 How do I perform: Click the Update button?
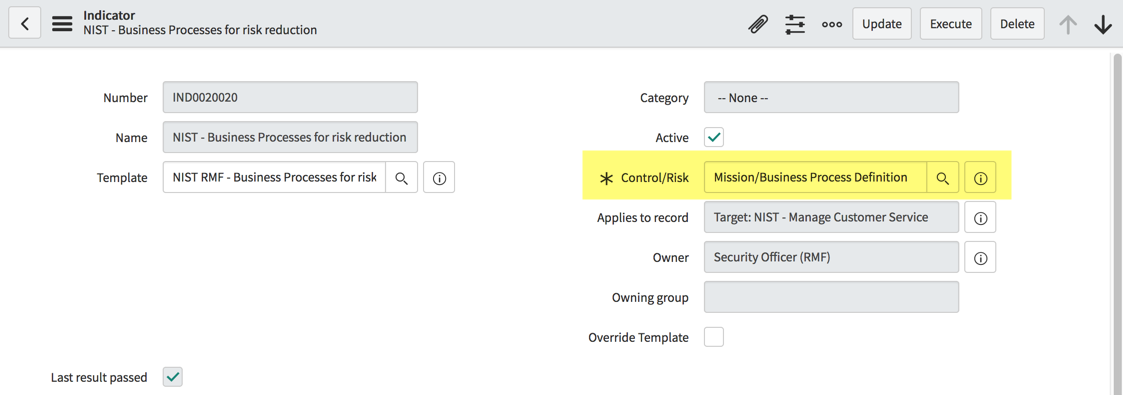(x=882, y=24)
